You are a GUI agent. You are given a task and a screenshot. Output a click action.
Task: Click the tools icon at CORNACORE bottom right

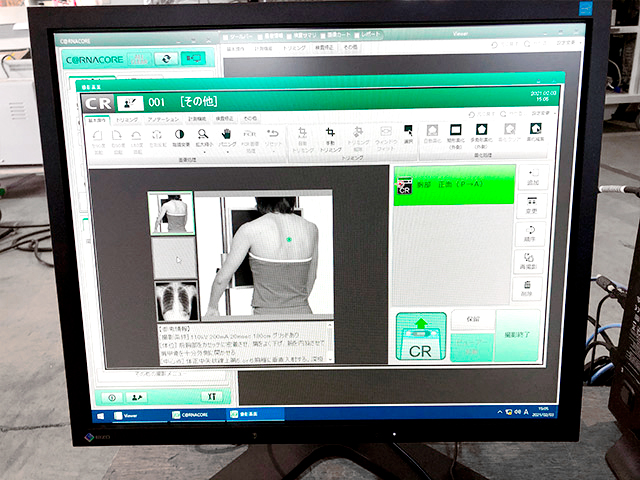point(211,396)
